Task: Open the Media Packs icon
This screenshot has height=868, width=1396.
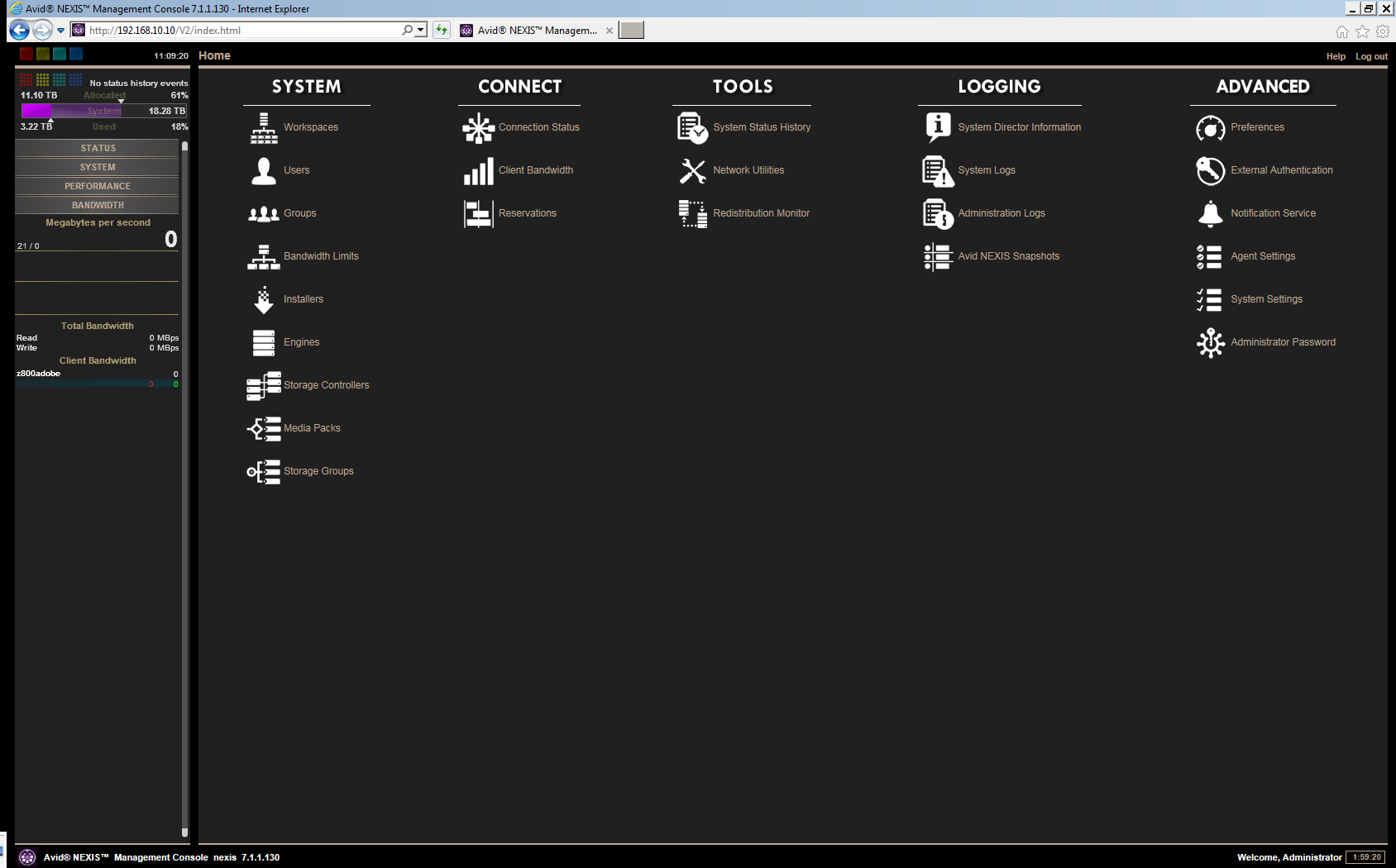Action: (264, 428)
